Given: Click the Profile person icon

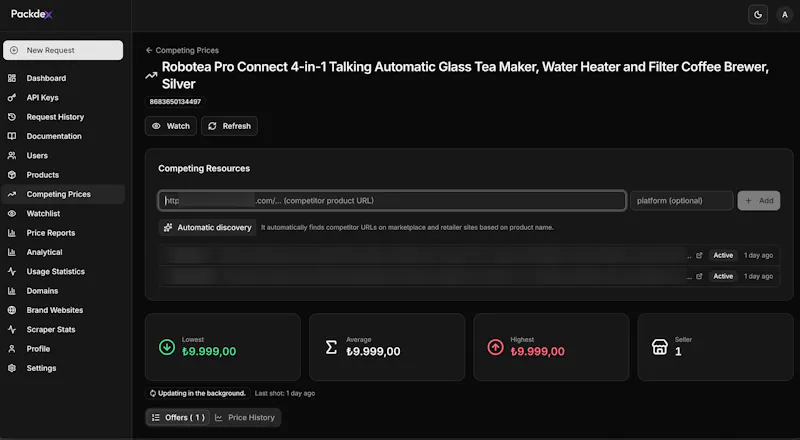Looking at the screenshot, I should (x=12, y=349).
